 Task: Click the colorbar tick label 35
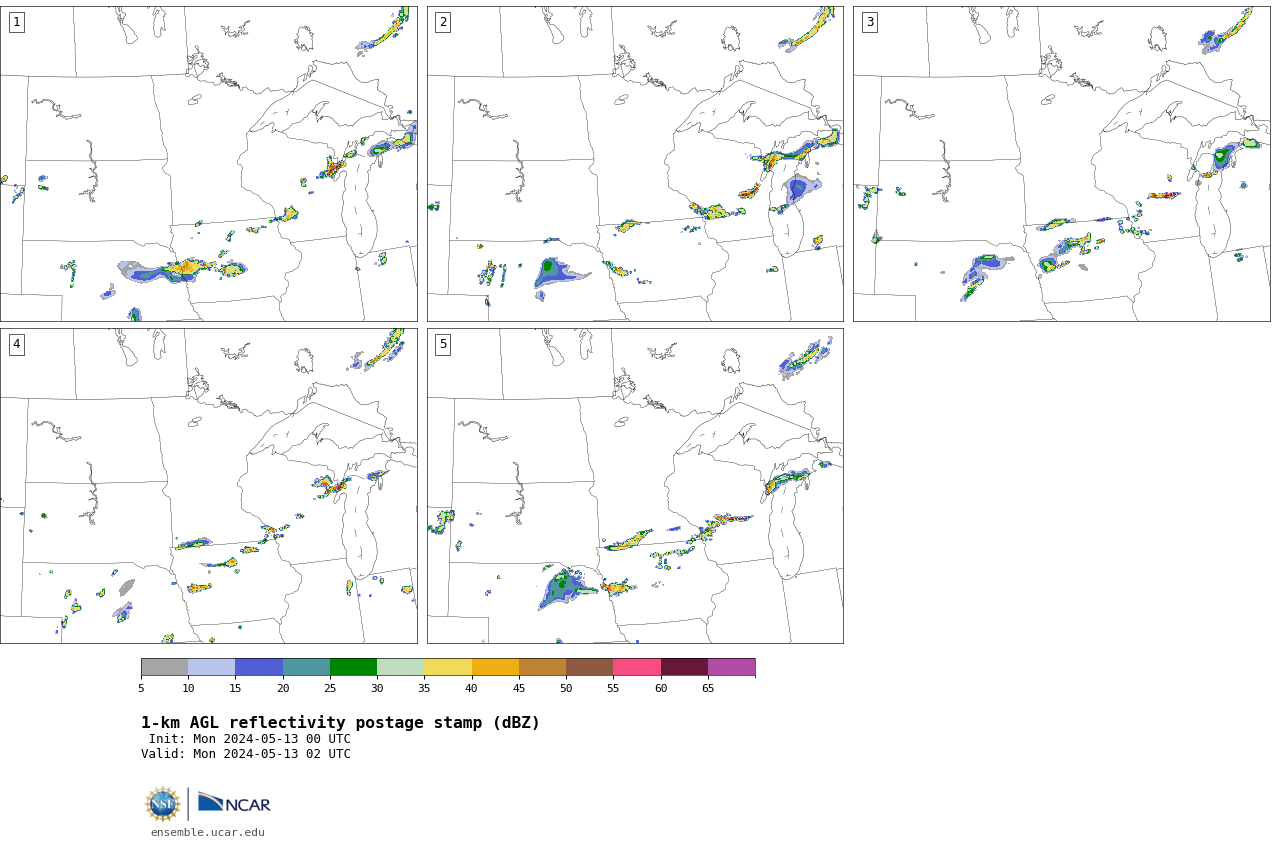click(x=424, y=688)
